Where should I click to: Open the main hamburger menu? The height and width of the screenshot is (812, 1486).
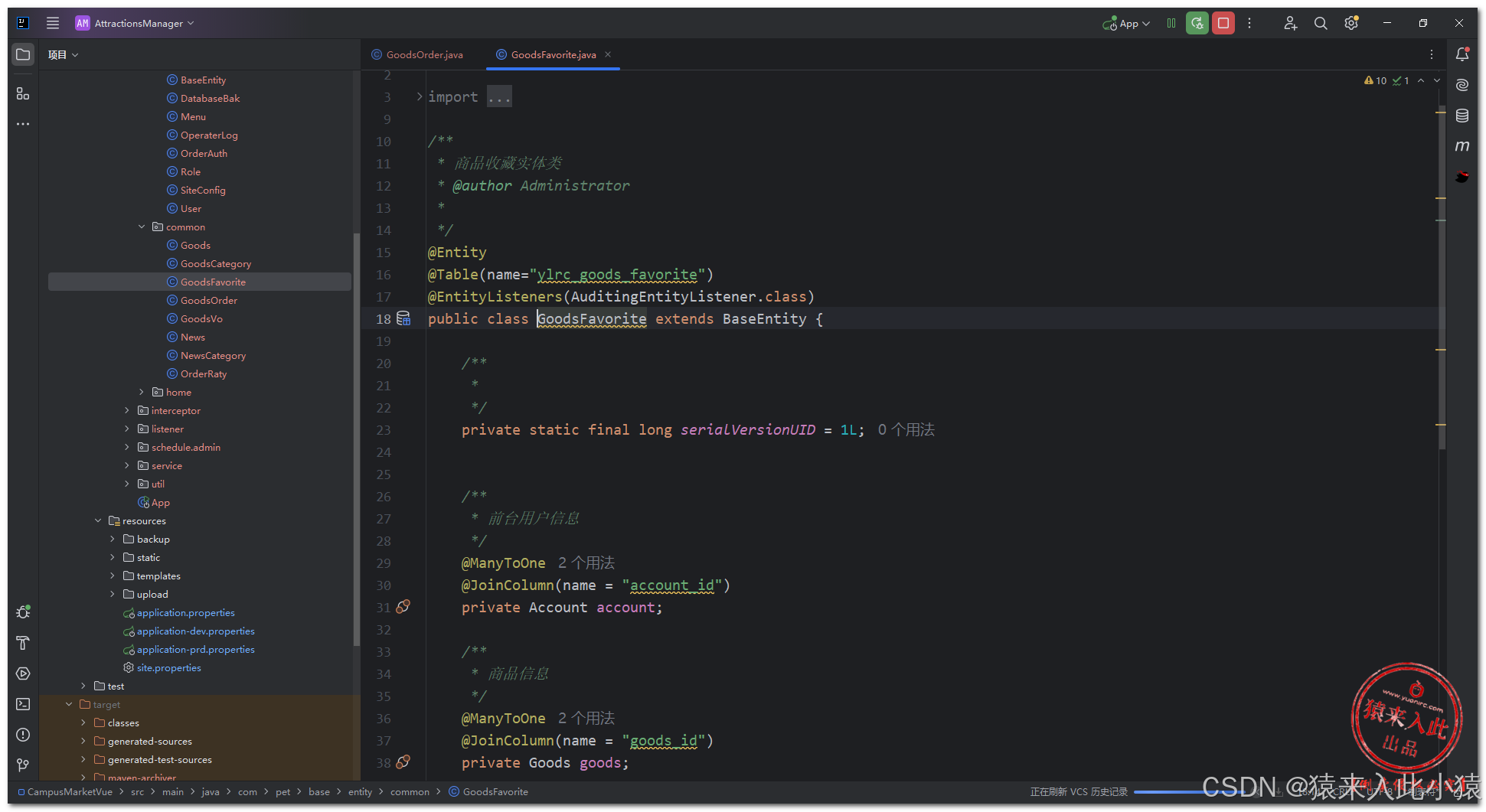[x=53, y=23]
